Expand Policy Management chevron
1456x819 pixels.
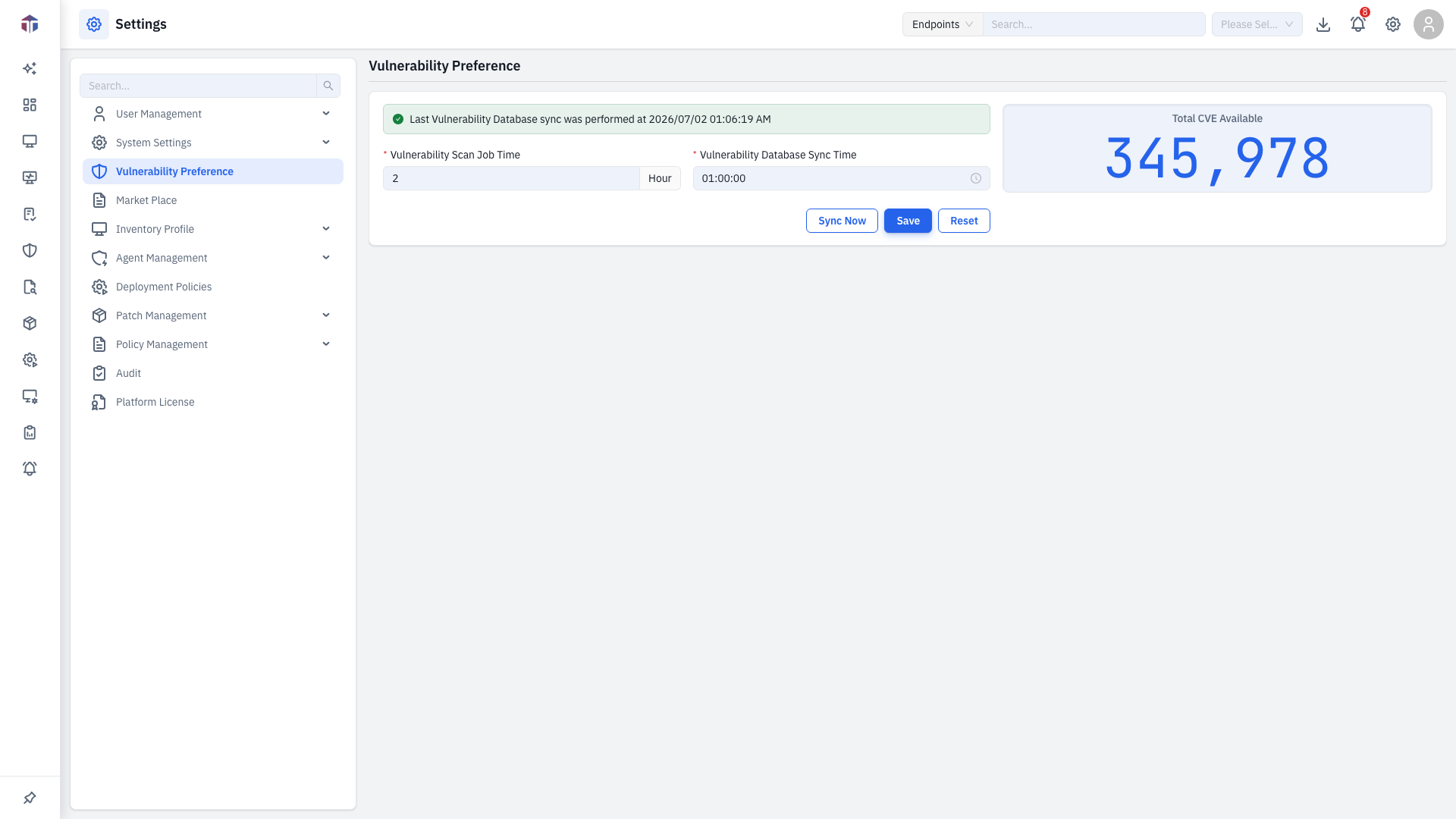(326, 344)
